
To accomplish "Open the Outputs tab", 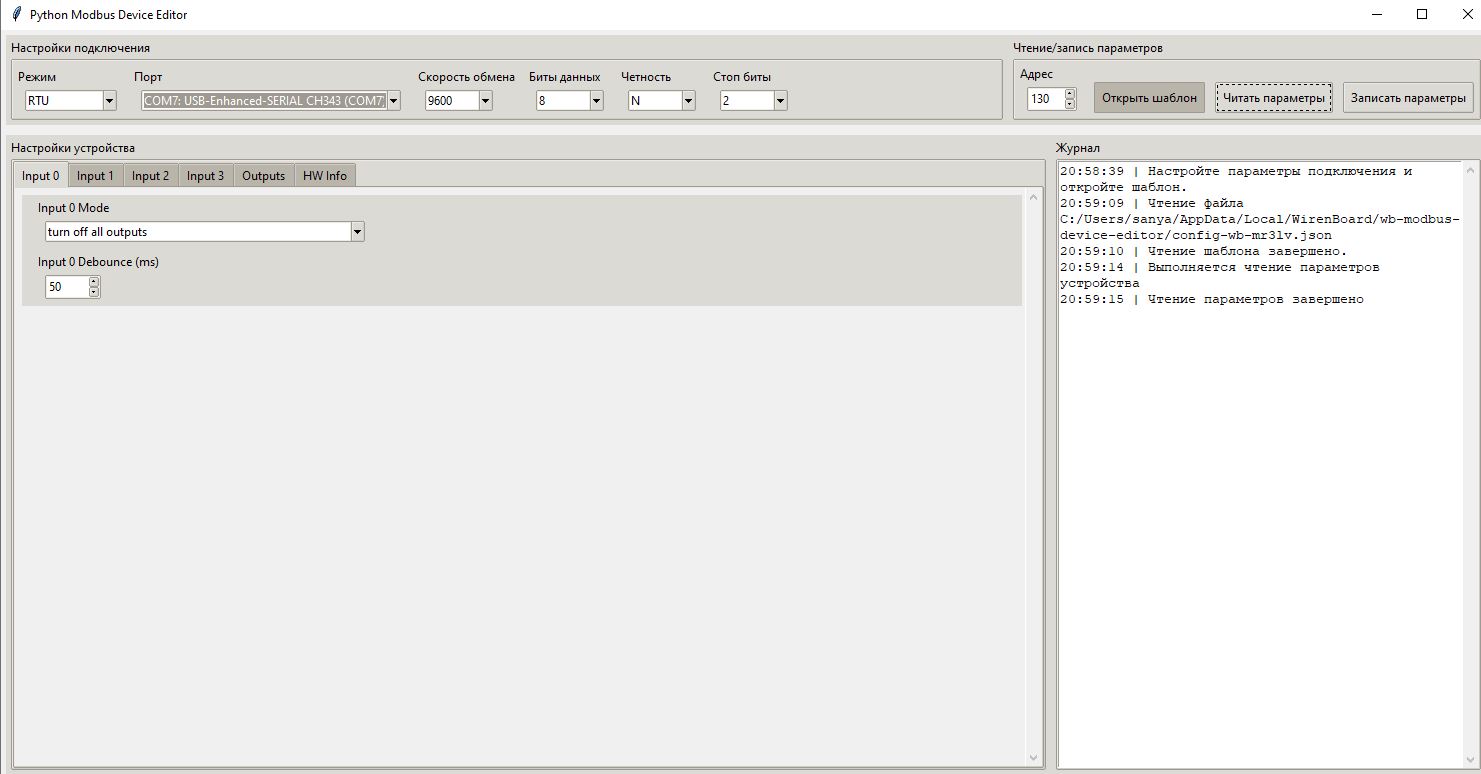I will click(263, 176).
